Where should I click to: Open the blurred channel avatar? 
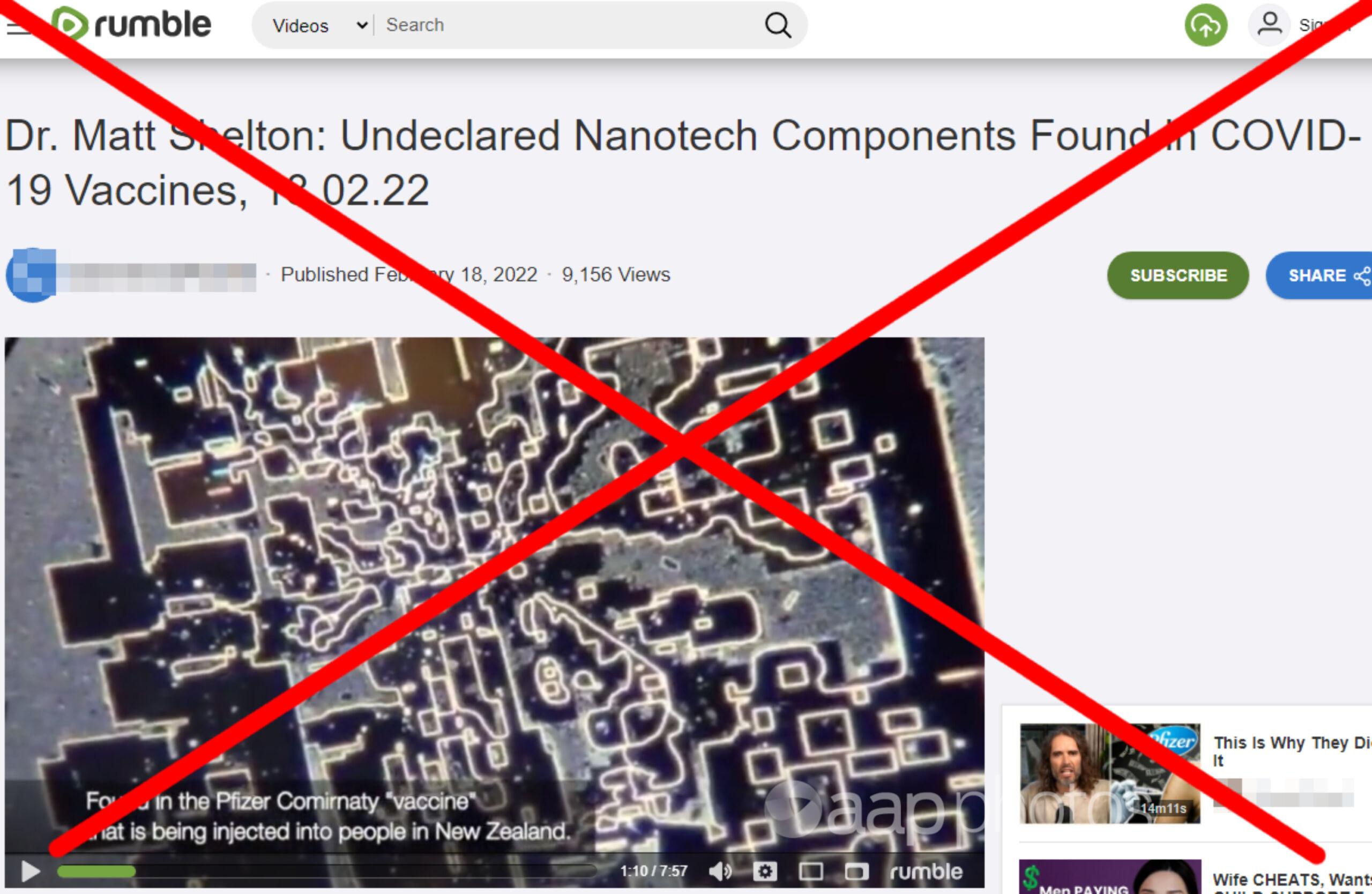[x=31, y=275]
